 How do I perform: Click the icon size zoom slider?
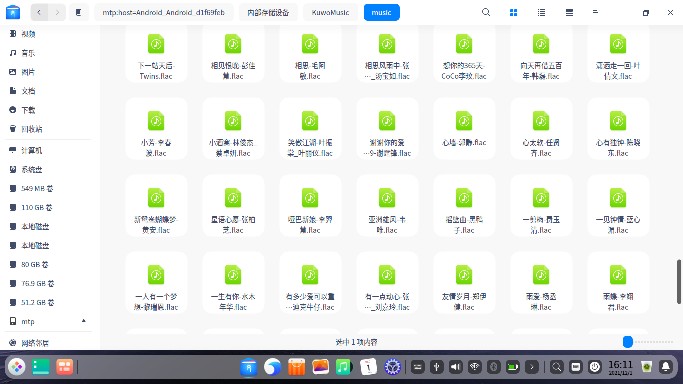click(628, 342)
